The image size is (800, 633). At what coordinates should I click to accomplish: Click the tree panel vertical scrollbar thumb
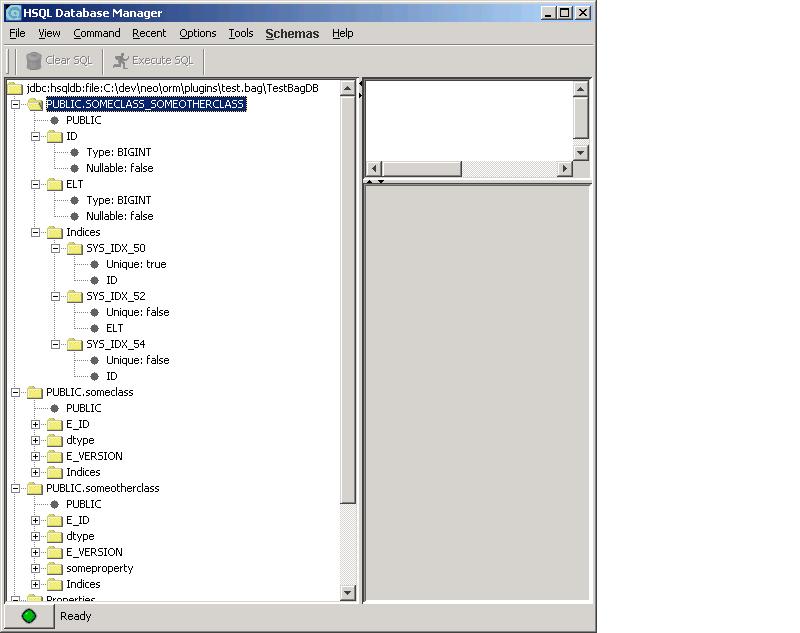tap(347, 300)
